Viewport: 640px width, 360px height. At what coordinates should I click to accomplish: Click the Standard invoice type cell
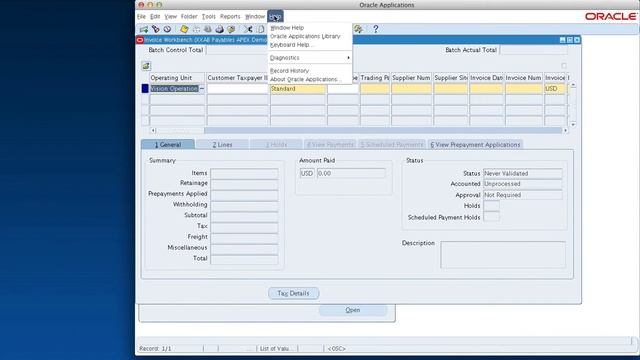pos(298,89)
